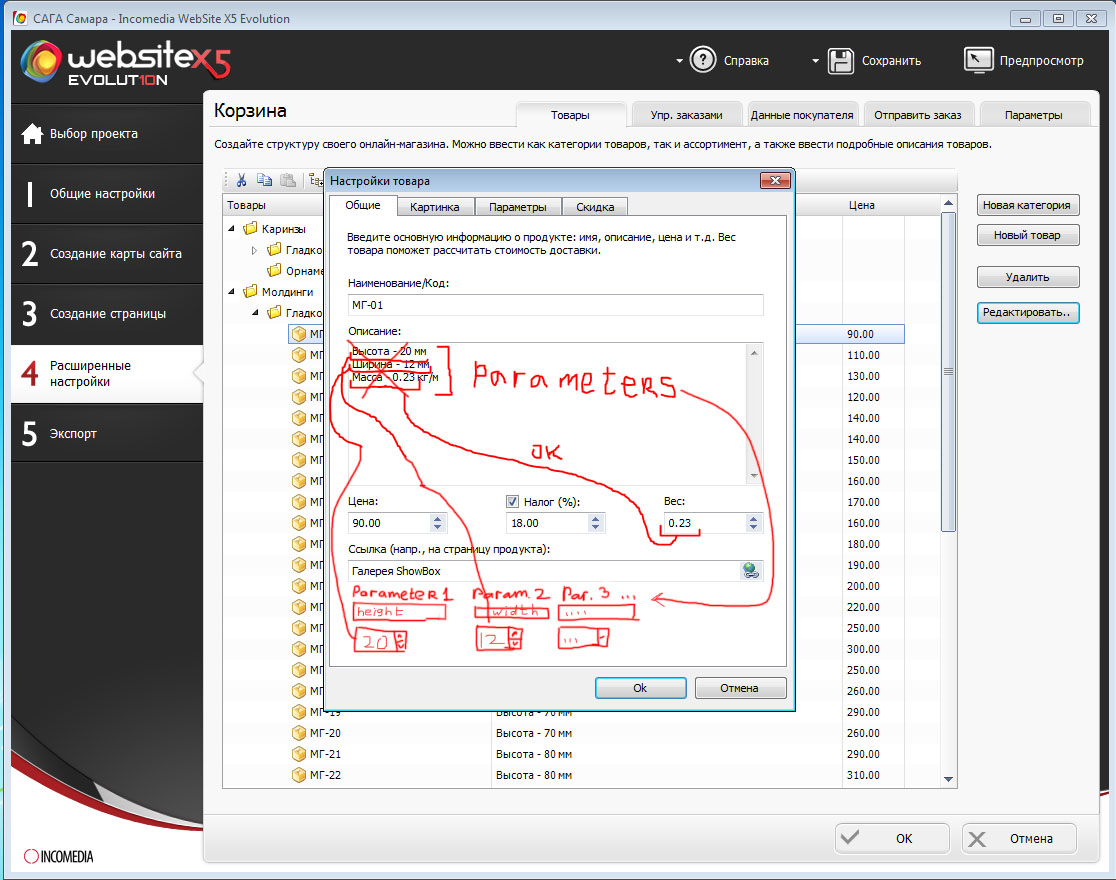The height and width of the screenshot is (880, 1116).
Task: Click the Предпросмотр preview monitor icon
Action: coord(978,60)
